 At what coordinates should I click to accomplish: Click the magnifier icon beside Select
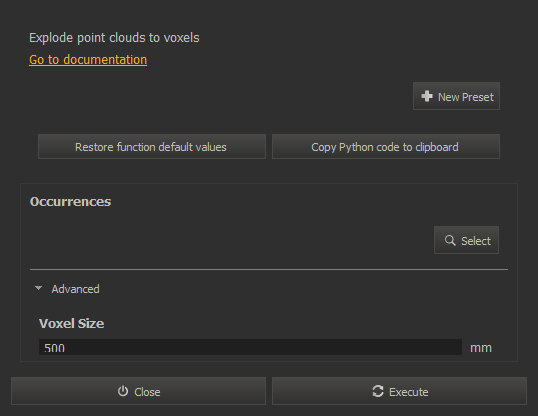click(450, 240)
